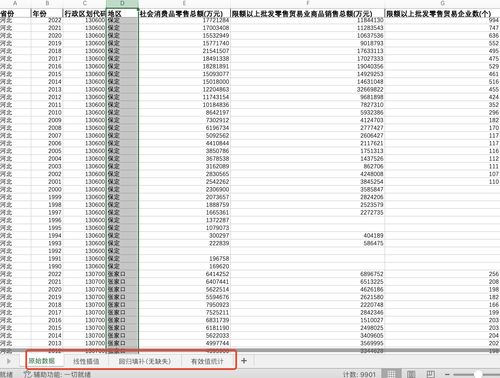Viewport: 500px width, 378px height.
Task: Select the cell with value 2306900
Action: (x=184, y=189)
